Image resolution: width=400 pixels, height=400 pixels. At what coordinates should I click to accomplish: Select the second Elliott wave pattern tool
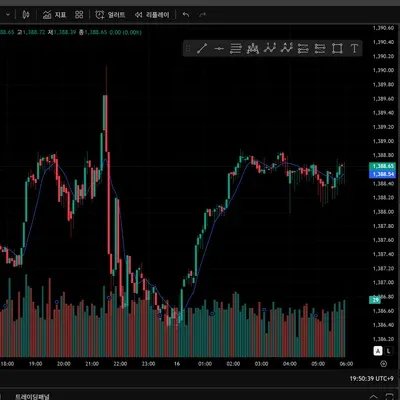[x=287, y=49]
